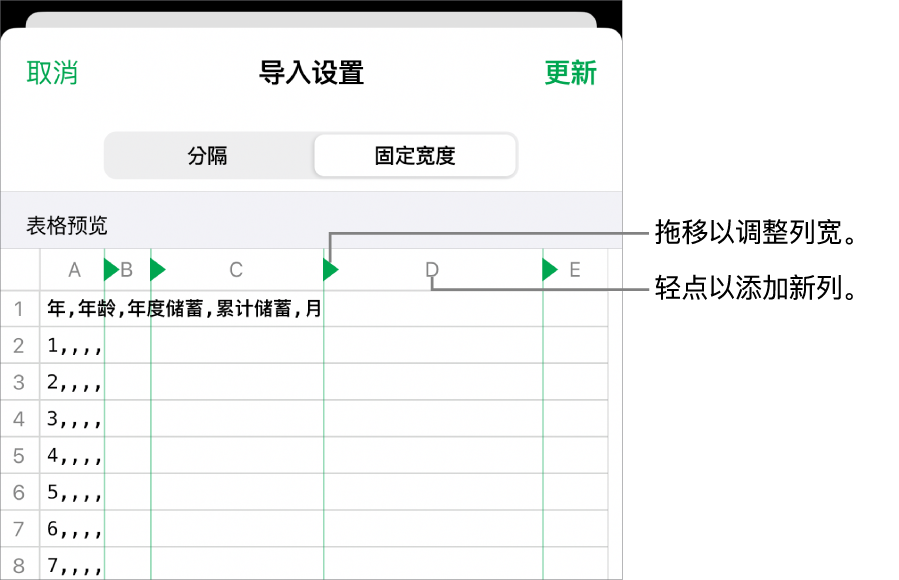Select row header 4
Image resolution: width=899 pixels, height=580 pixels.
click(19, 419)
